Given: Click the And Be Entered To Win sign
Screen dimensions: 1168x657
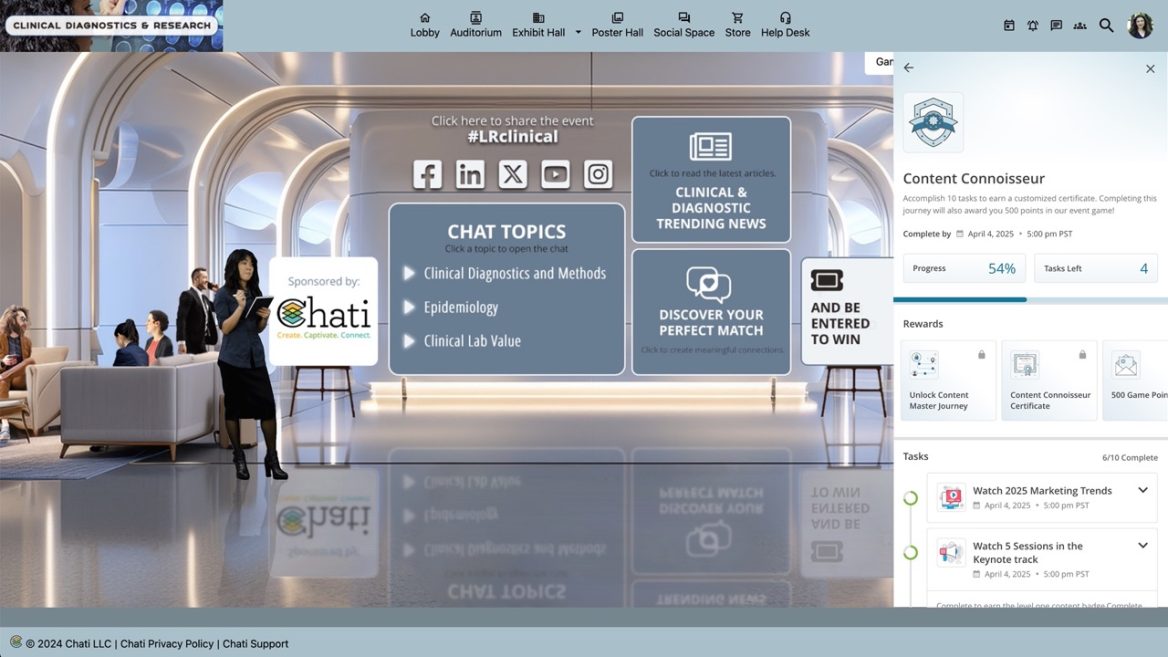Looking at the screenshot, I should pos(847,311).
